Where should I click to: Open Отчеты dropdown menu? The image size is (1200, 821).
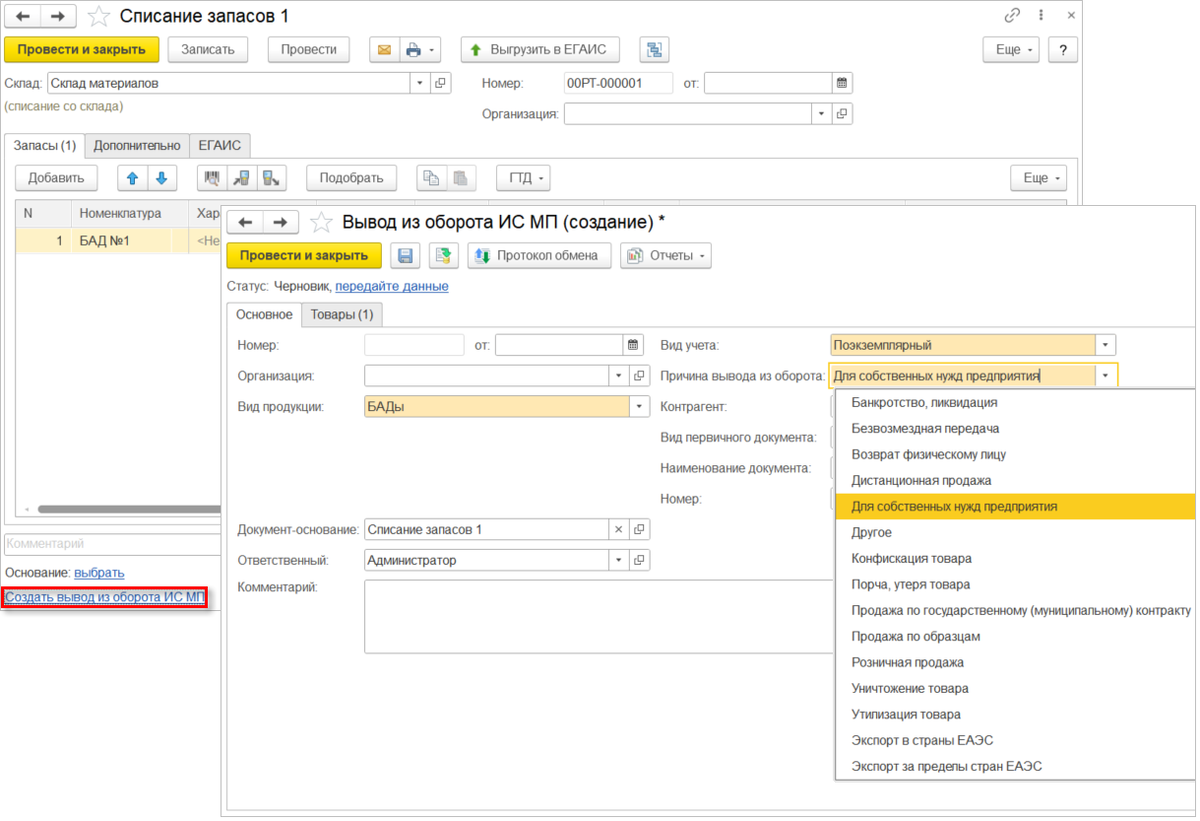[666, 256]
